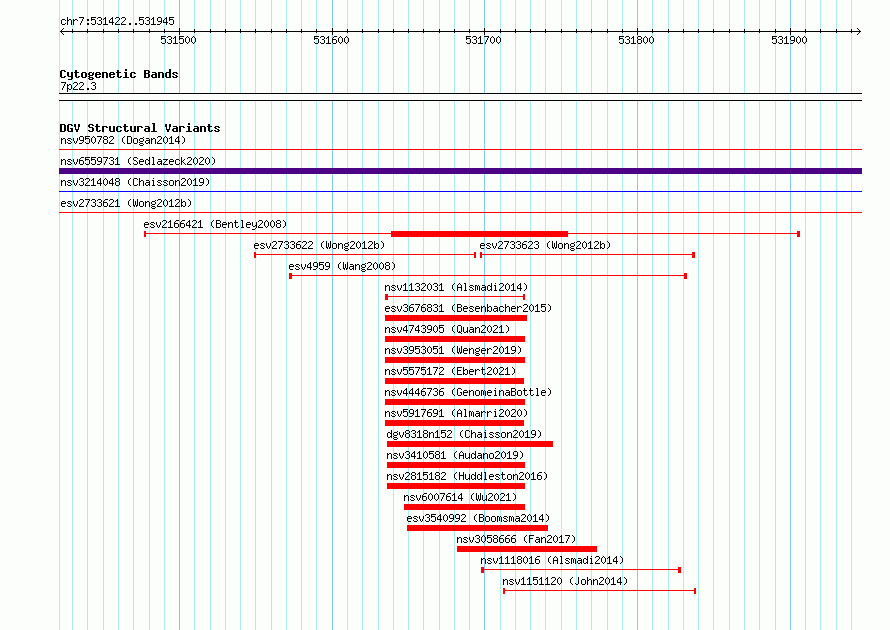
Task: Open nsv3058666 (Fan2017) variant
Action: (x=516, y=539)
